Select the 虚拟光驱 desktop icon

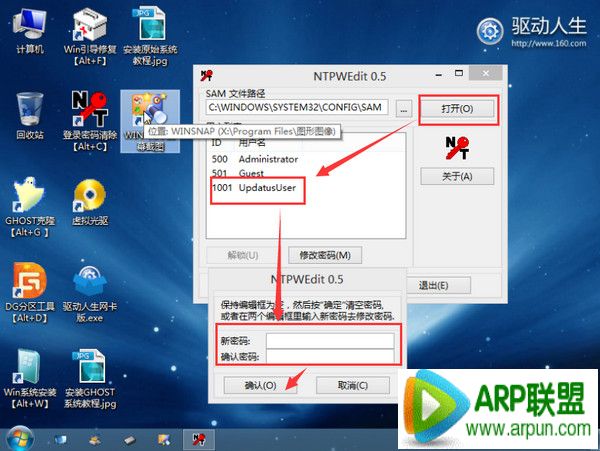click(90, 202)
